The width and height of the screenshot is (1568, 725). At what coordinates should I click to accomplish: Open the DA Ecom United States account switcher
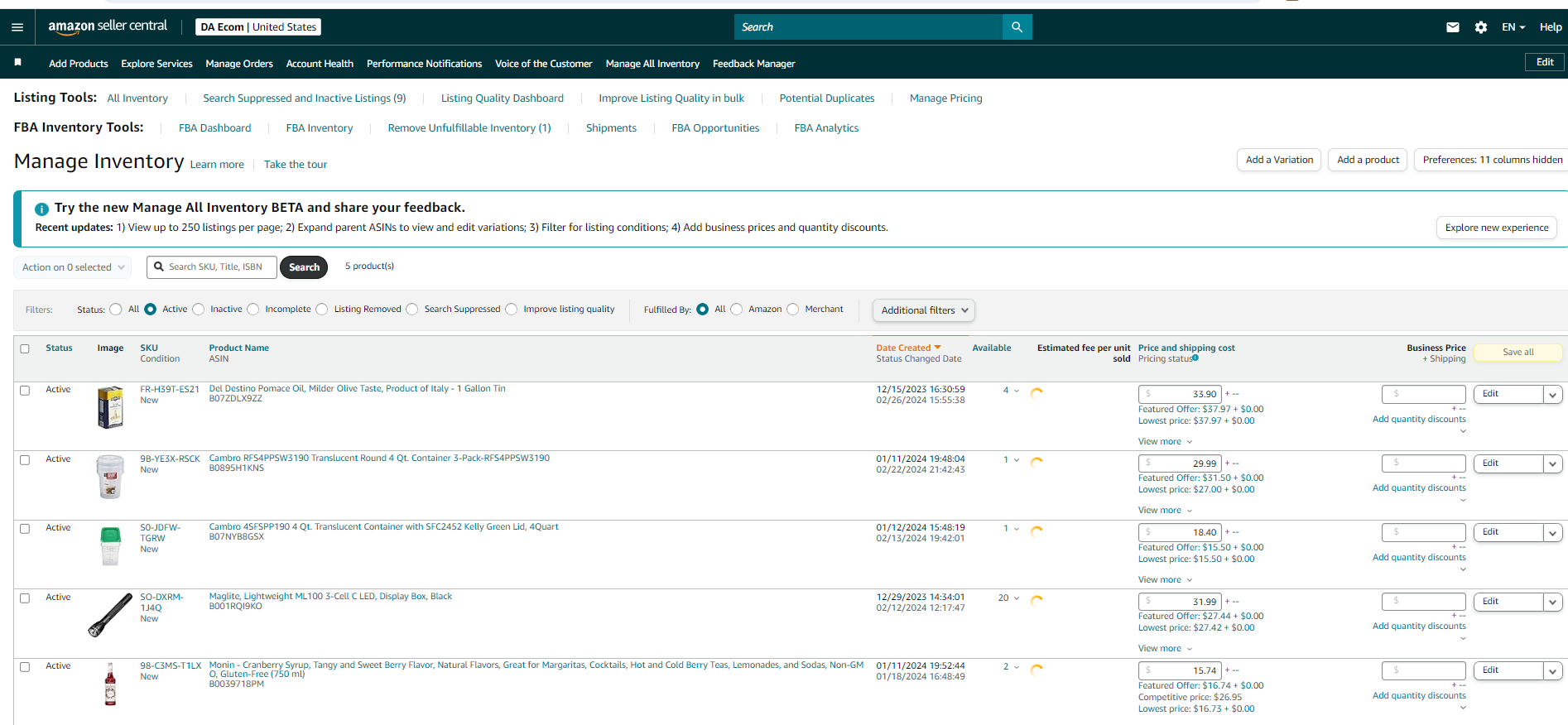[258, 27]
